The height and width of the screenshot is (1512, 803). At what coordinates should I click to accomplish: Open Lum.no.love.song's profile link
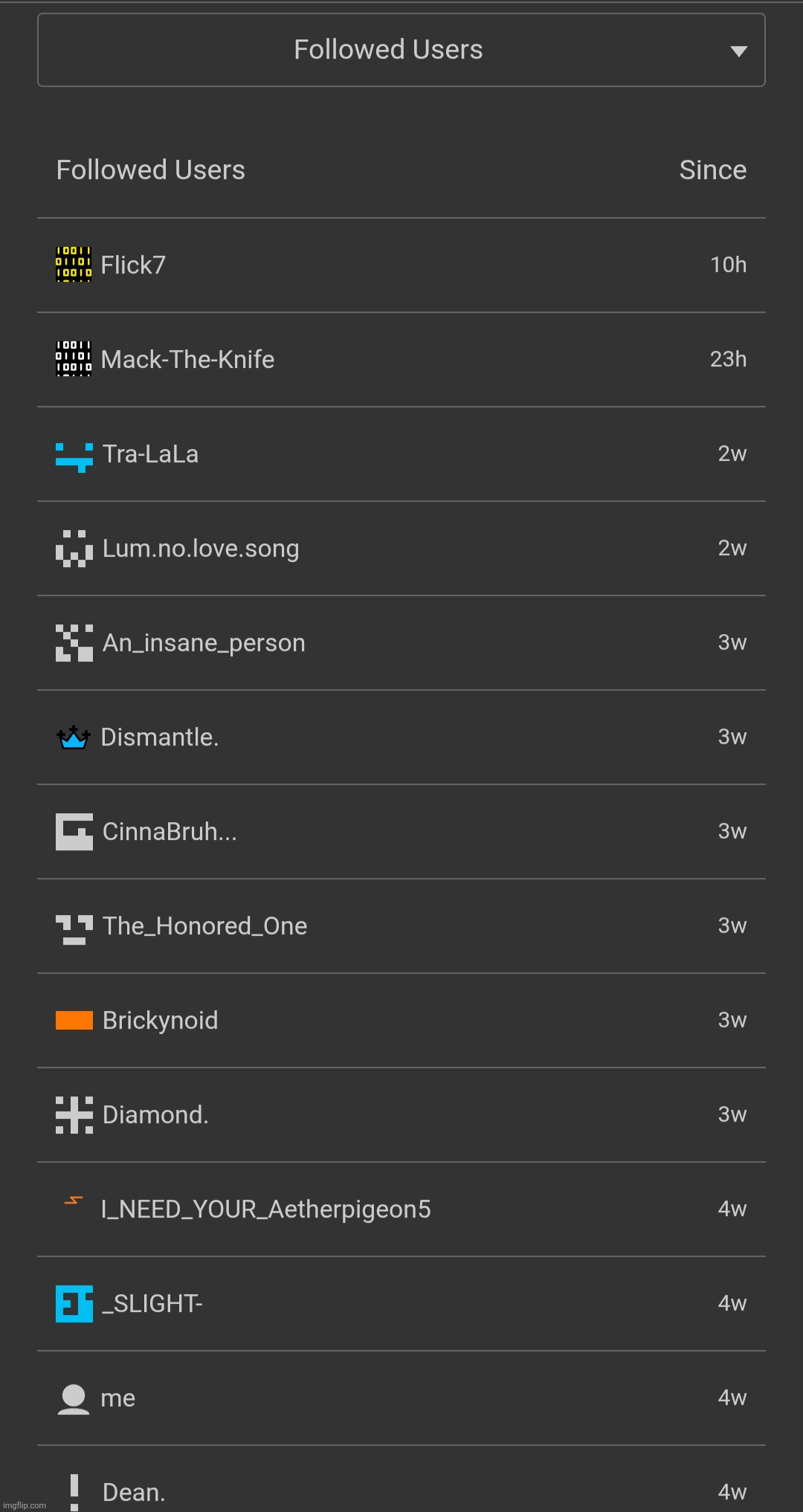(201, 549)
